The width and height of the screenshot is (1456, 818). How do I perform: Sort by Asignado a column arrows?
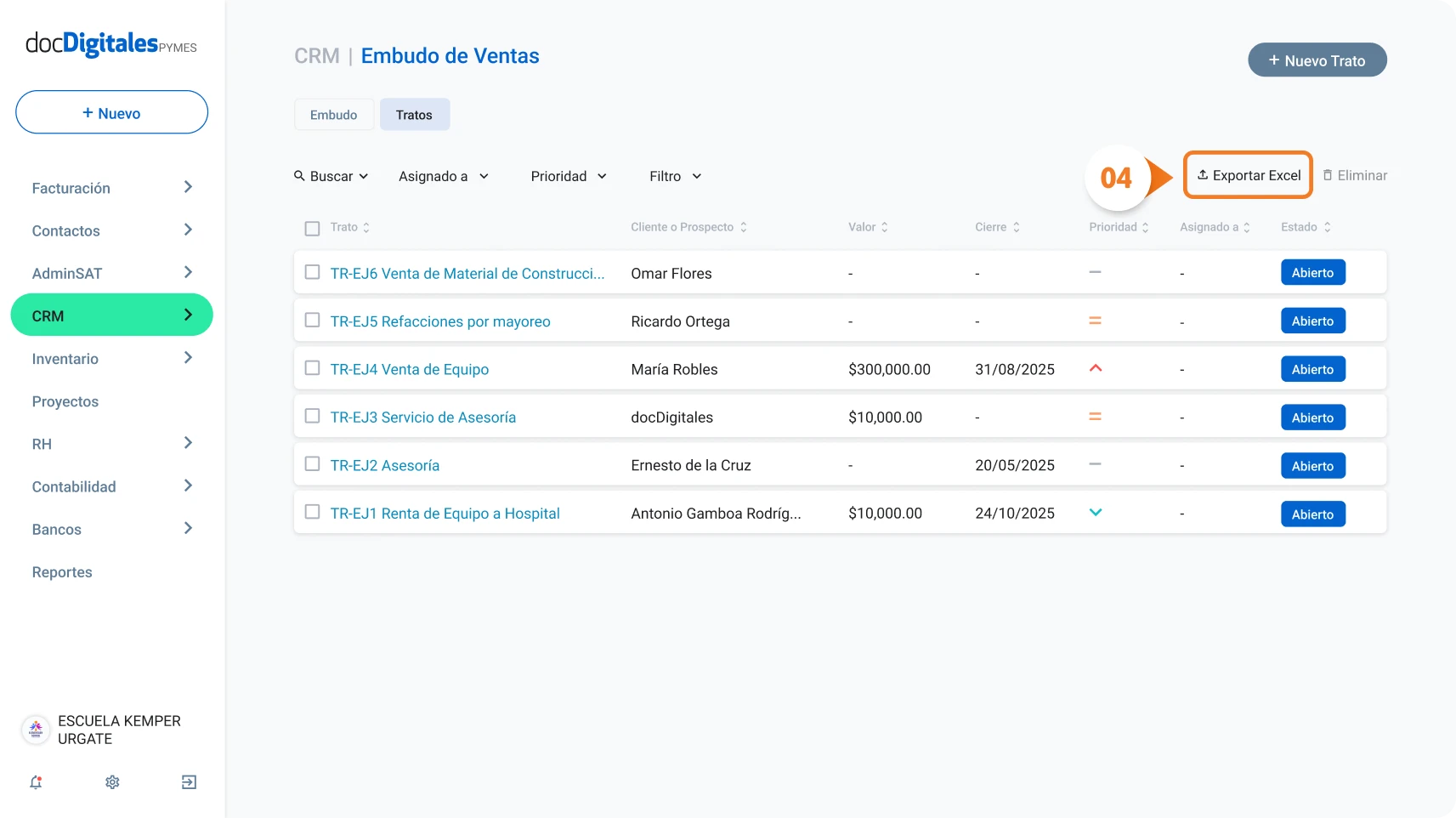click(1247, 228)
